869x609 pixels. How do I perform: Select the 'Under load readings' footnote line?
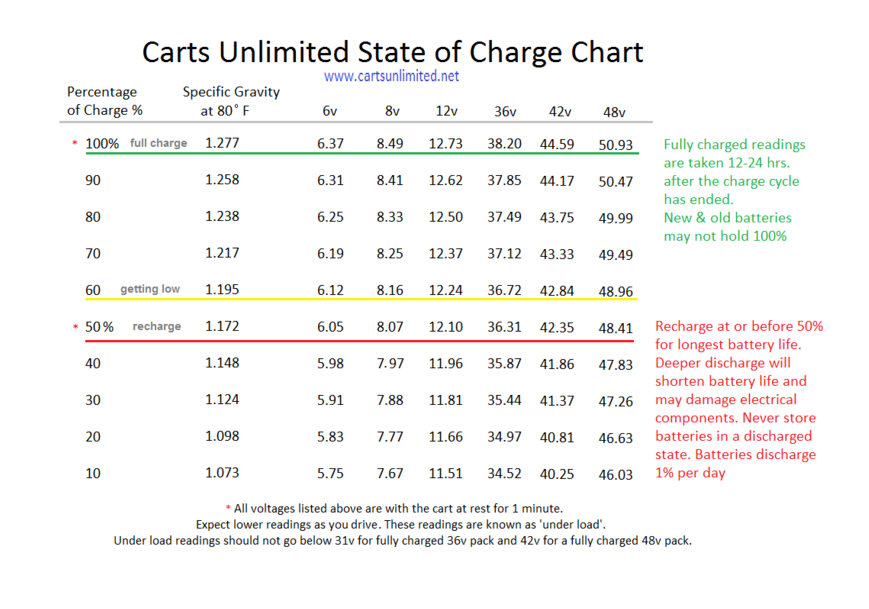tap(402, 541)
